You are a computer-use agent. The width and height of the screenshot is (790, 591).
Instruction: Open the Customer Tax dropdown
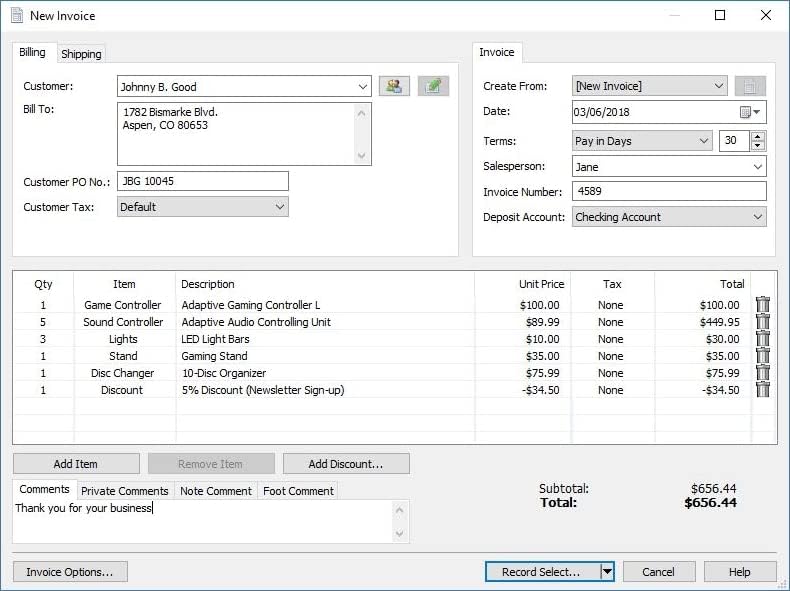279,207
